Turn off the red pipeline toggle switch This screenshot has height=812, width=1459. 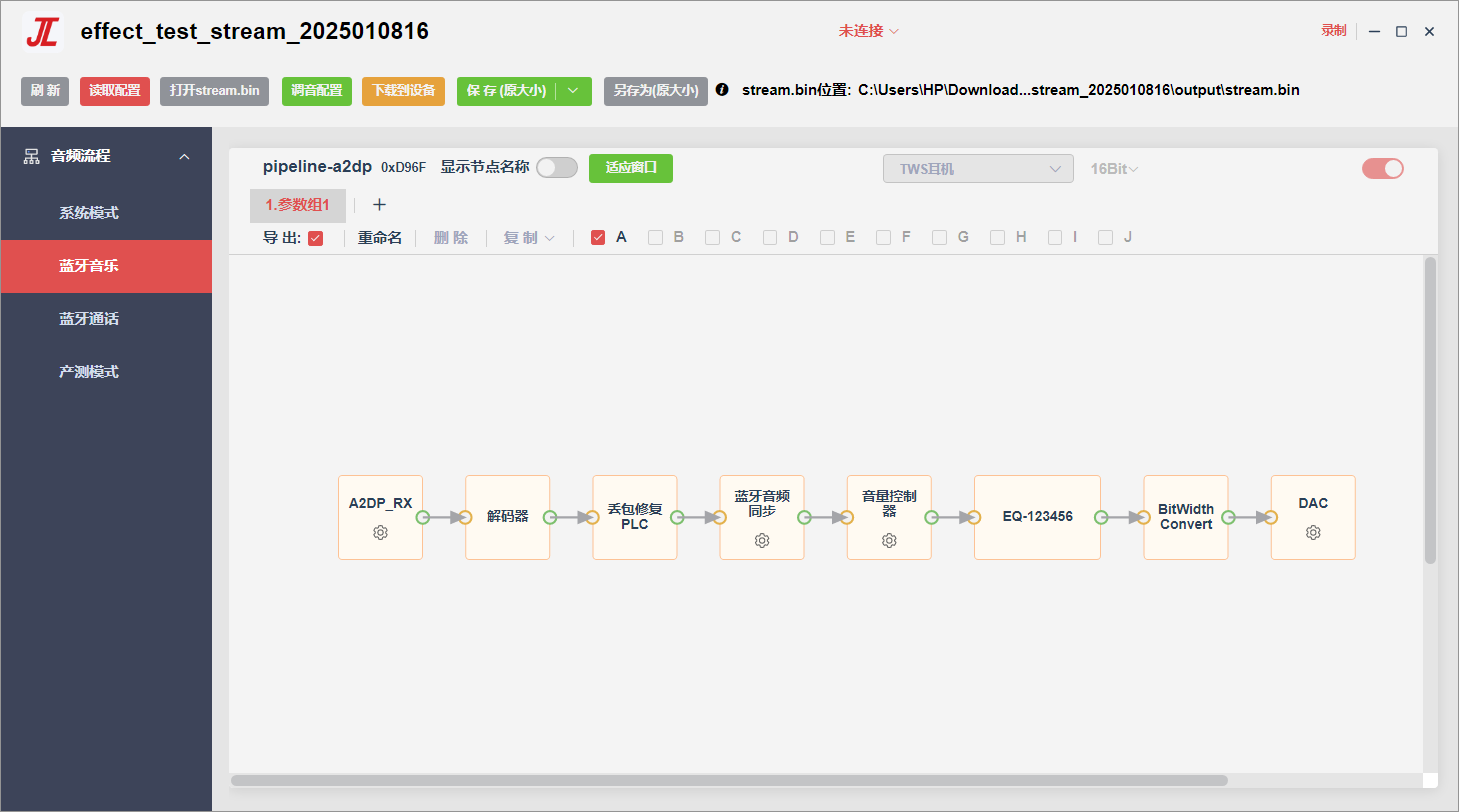click(1383, 169)
